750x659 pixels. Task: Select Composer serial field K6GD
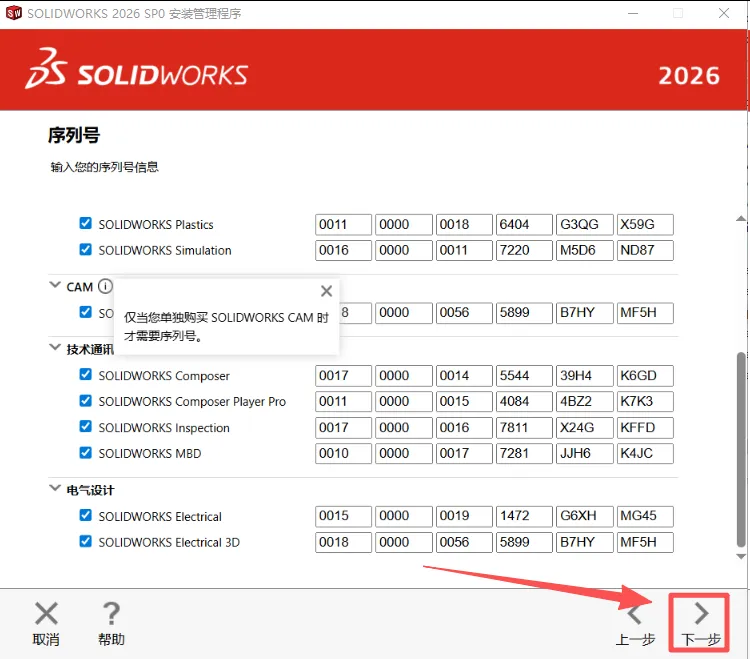pos(645,375)
